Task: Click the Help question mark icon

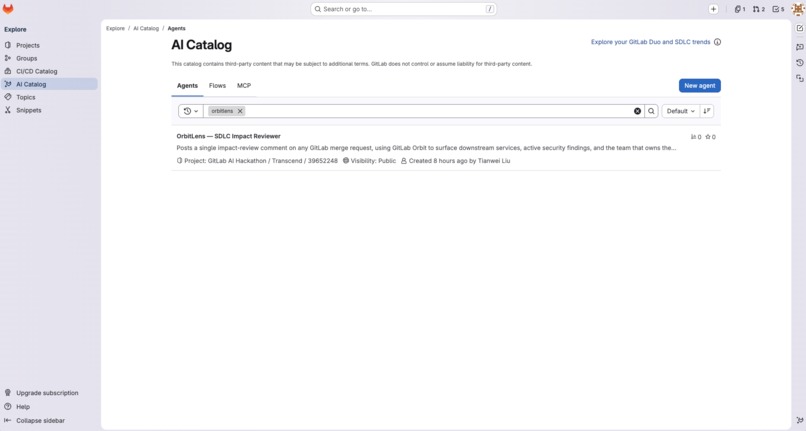Action: click(8, 406)
